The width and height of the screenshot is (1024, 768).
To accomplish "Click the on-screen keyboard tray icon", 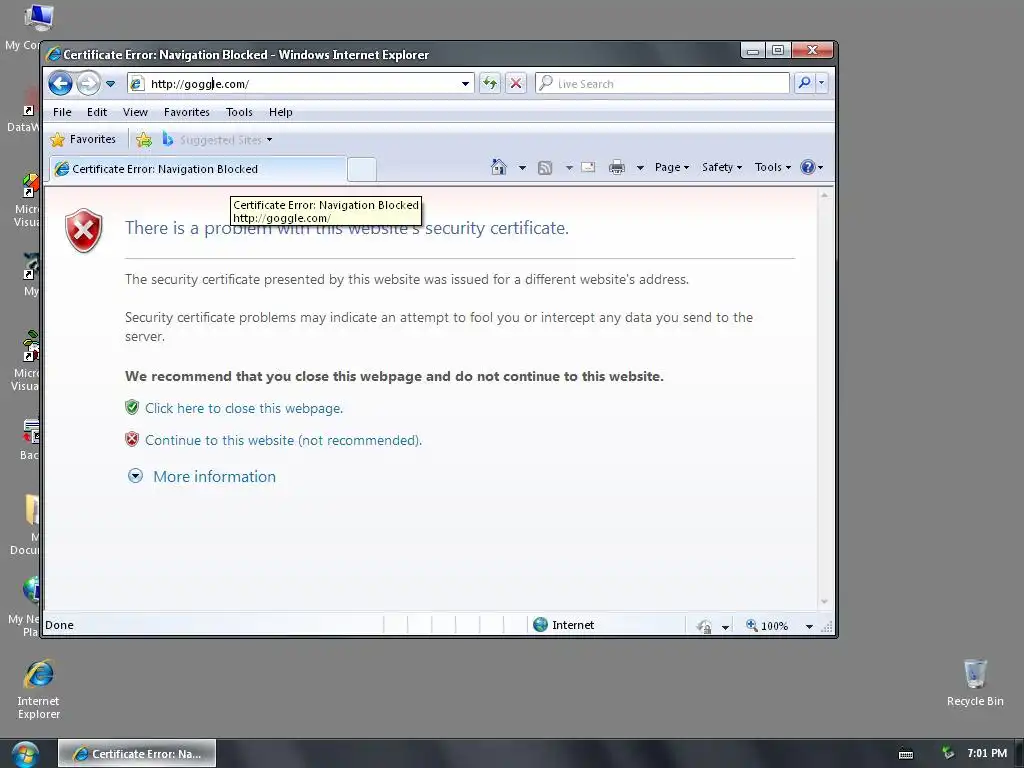I will click(x=906, y=754).
